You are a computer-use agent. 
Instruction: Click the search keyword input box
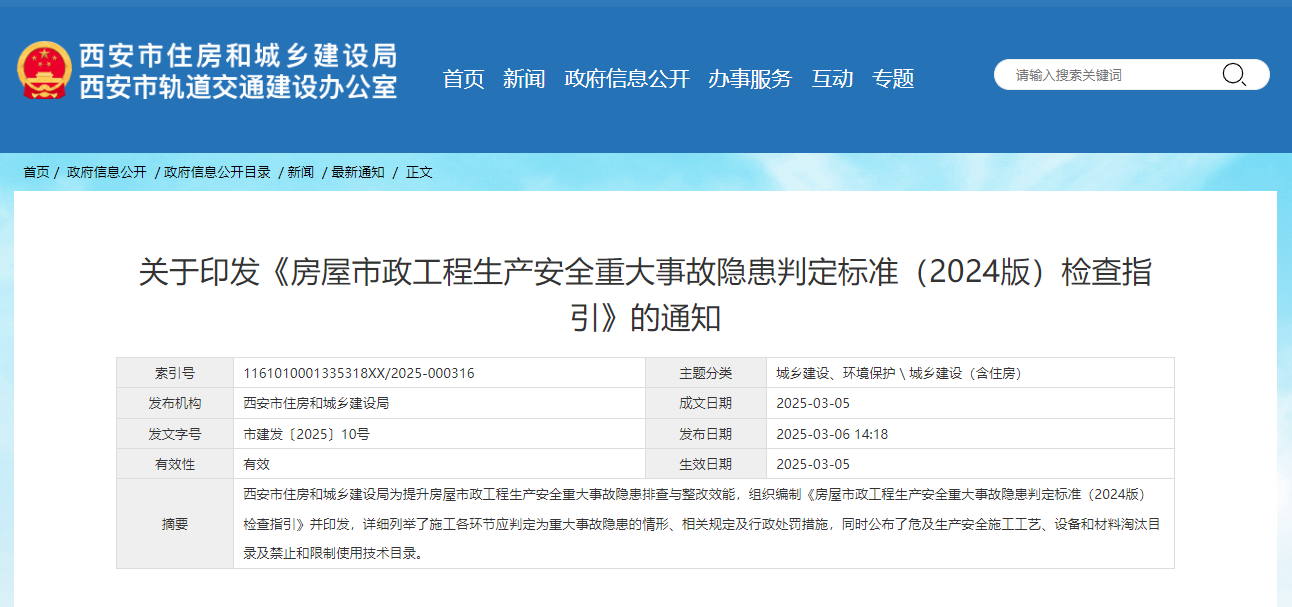(x=1100, y=73)
